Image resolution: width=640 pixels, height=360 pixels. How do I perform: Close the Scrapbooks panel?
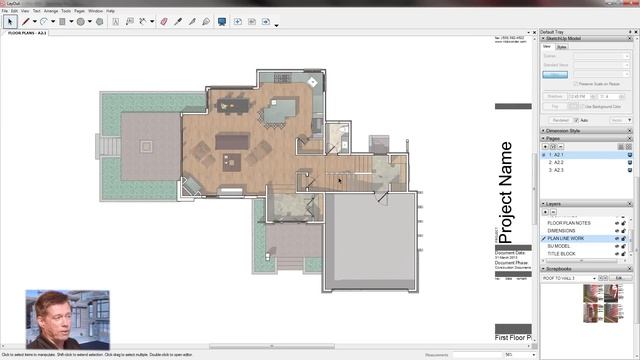[629, 269]
